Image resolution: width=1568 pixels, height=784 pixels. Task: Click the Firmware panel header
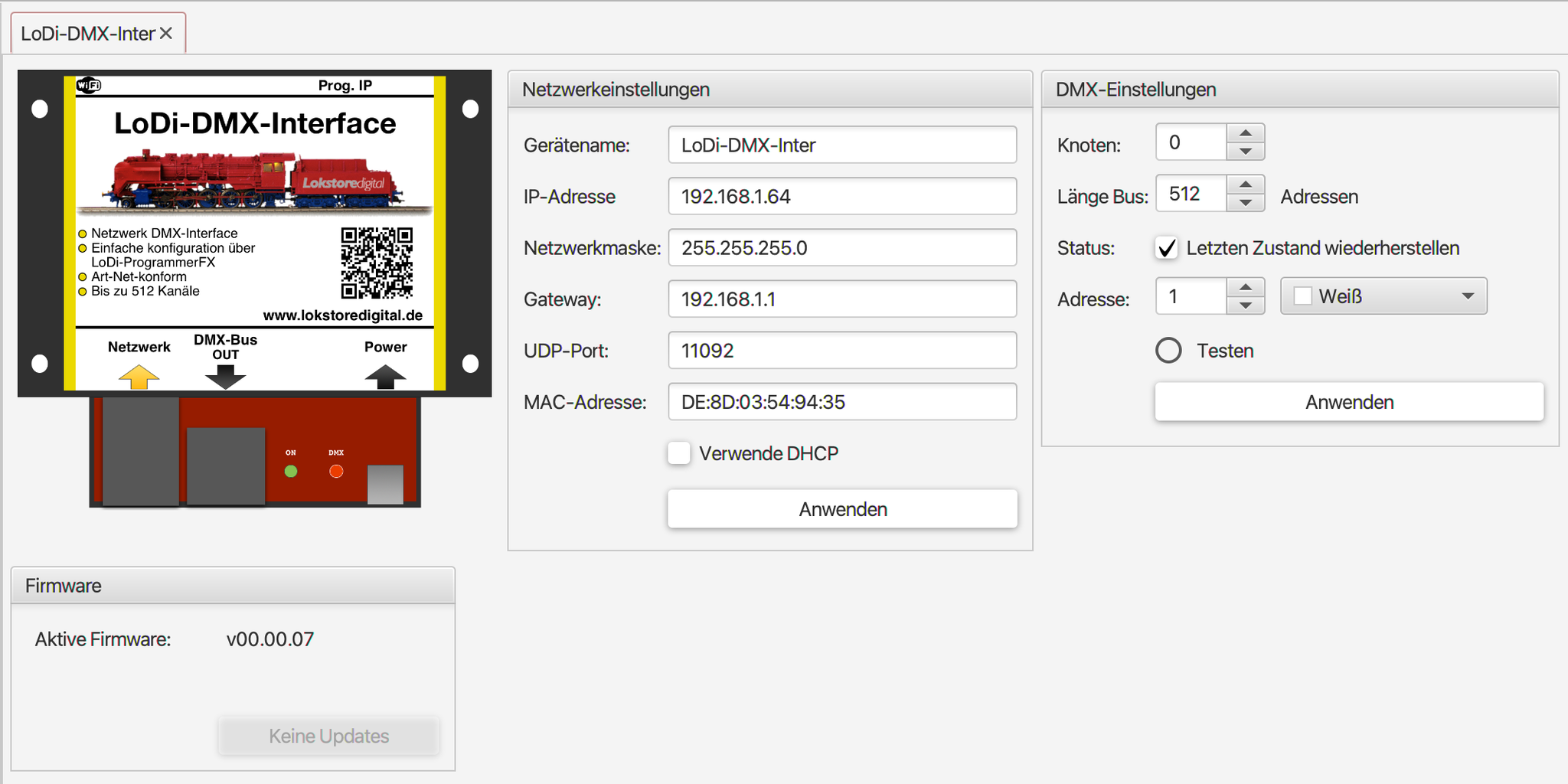coord(233,586)
